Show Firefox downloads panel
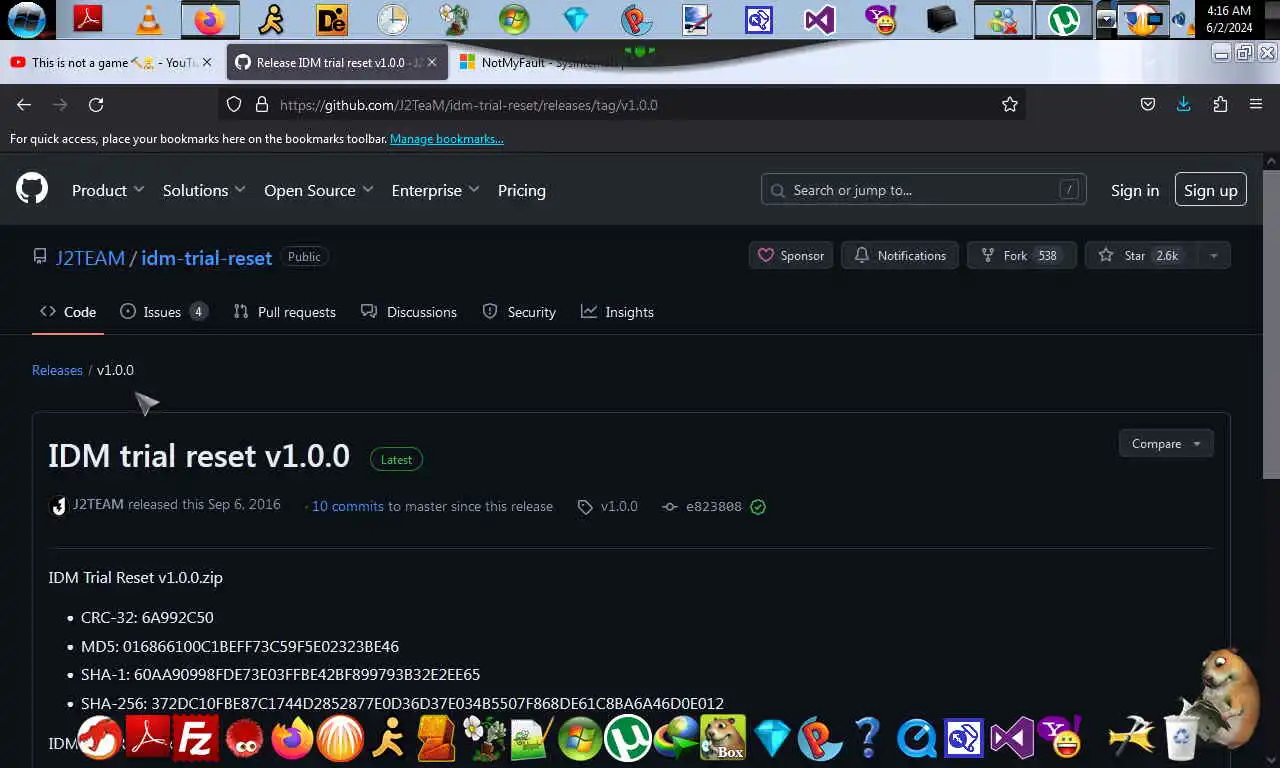This screenshot has width=1280, height=768. 1184,104
